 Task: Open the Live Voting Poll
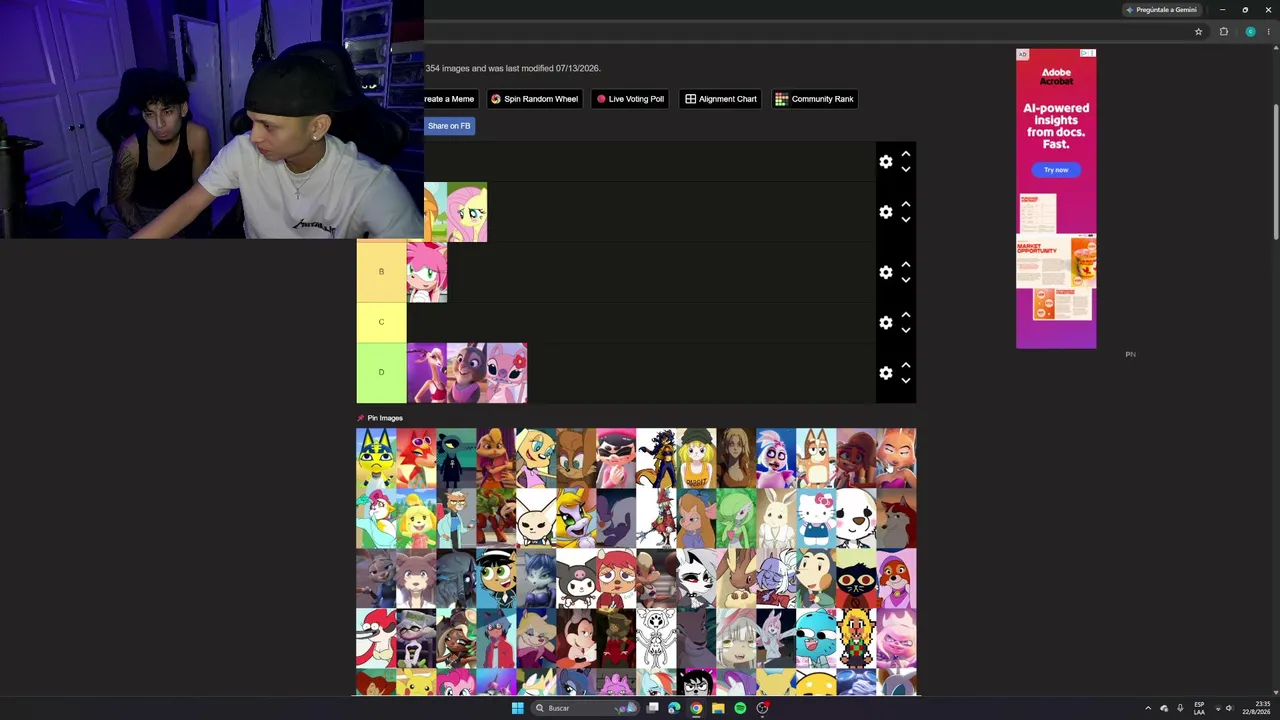[x=630, y=99]
